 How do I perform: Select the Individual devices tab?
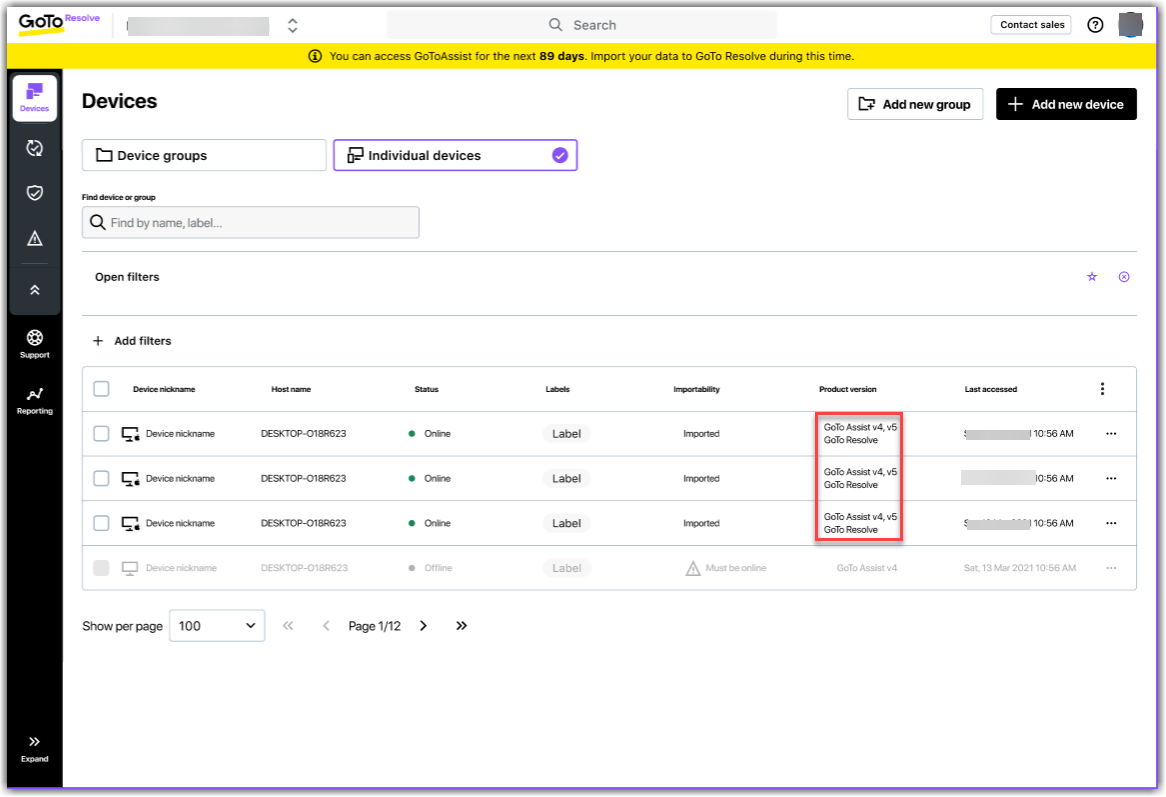[x=455, y=155]
